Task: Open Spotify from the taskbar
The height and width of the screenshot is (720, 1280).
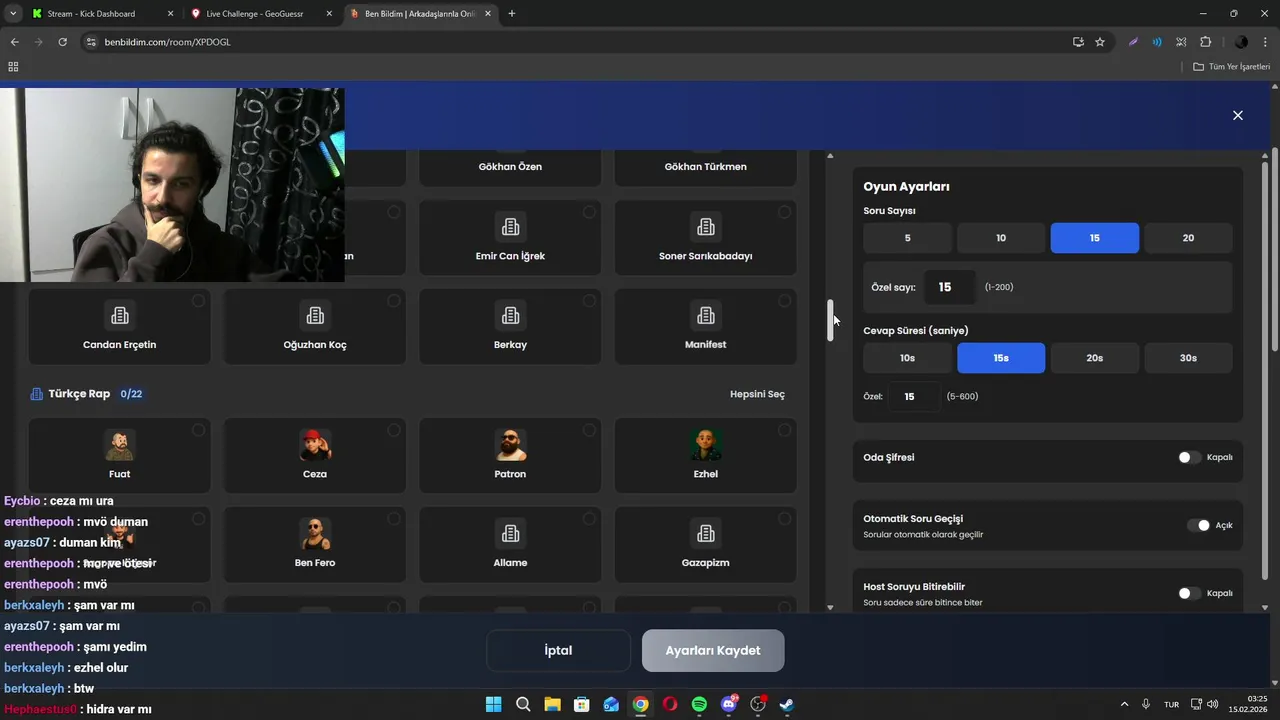Action: point(699,704)
